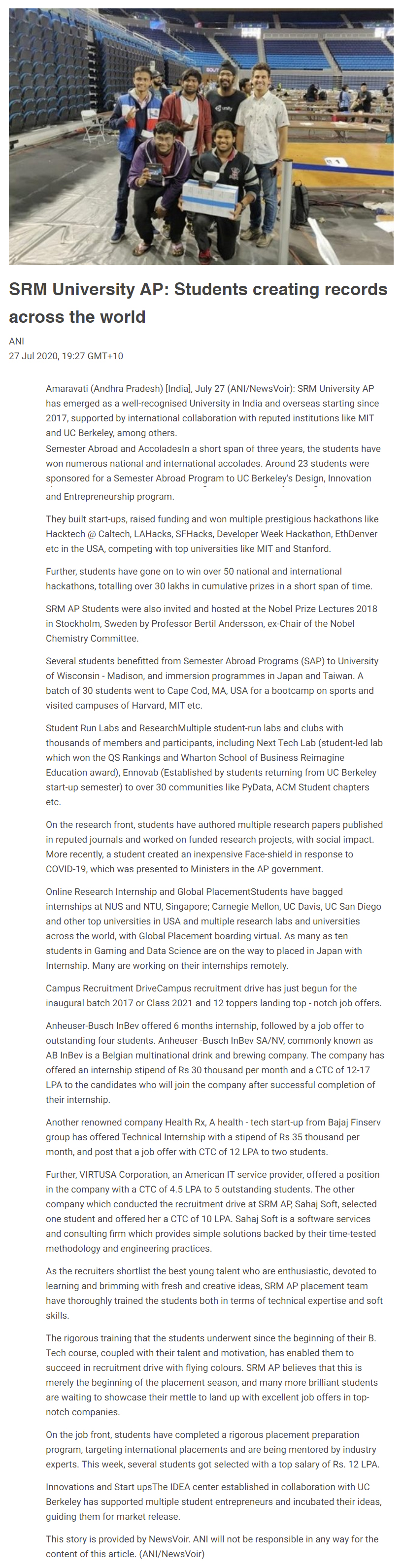Click the ANI author byline
The height and width of the screenshot is (1568, 403).
click(16, 341)
